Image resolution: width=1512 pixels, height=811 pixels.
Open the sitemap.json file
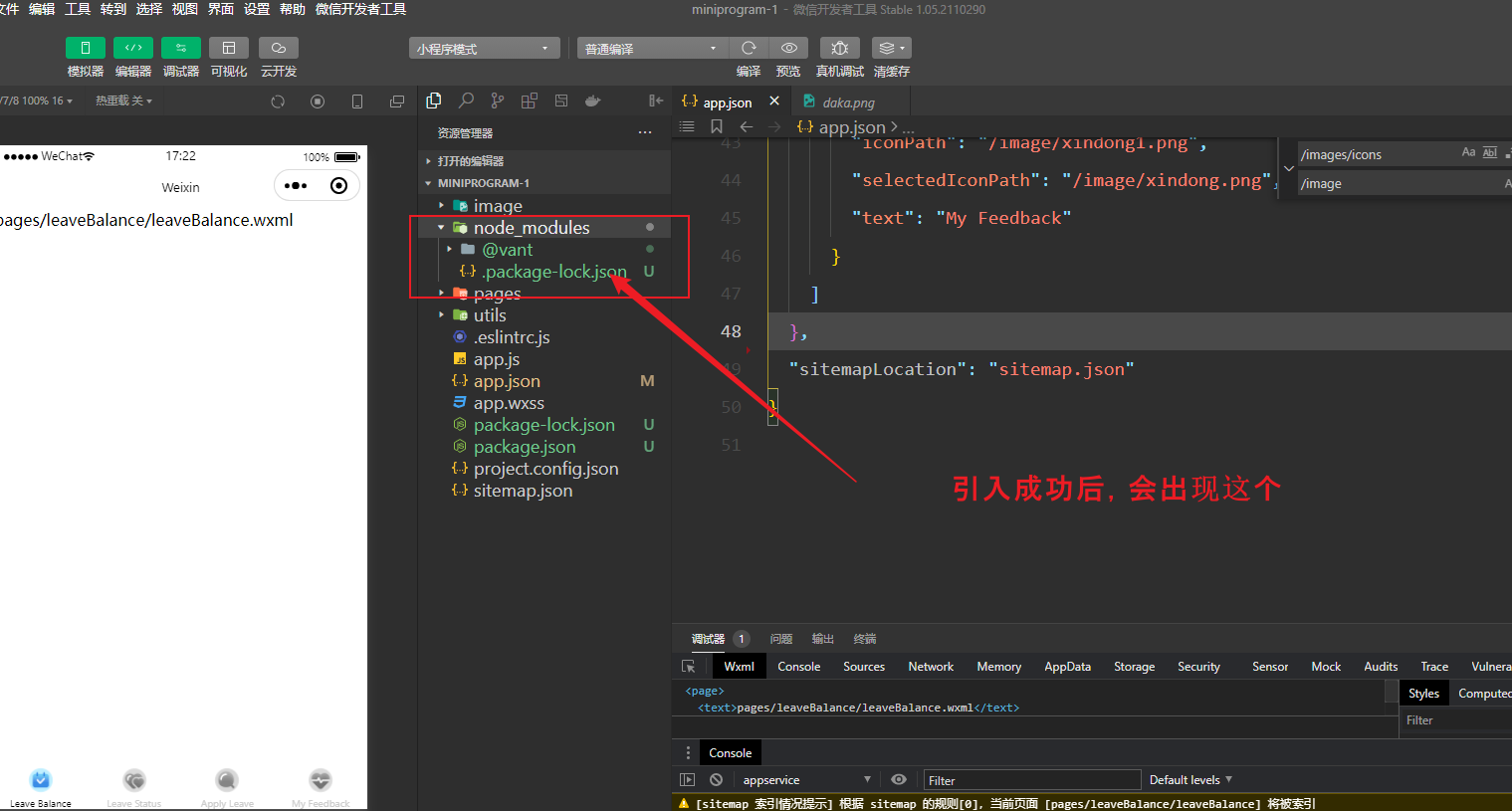coord(544,491)
